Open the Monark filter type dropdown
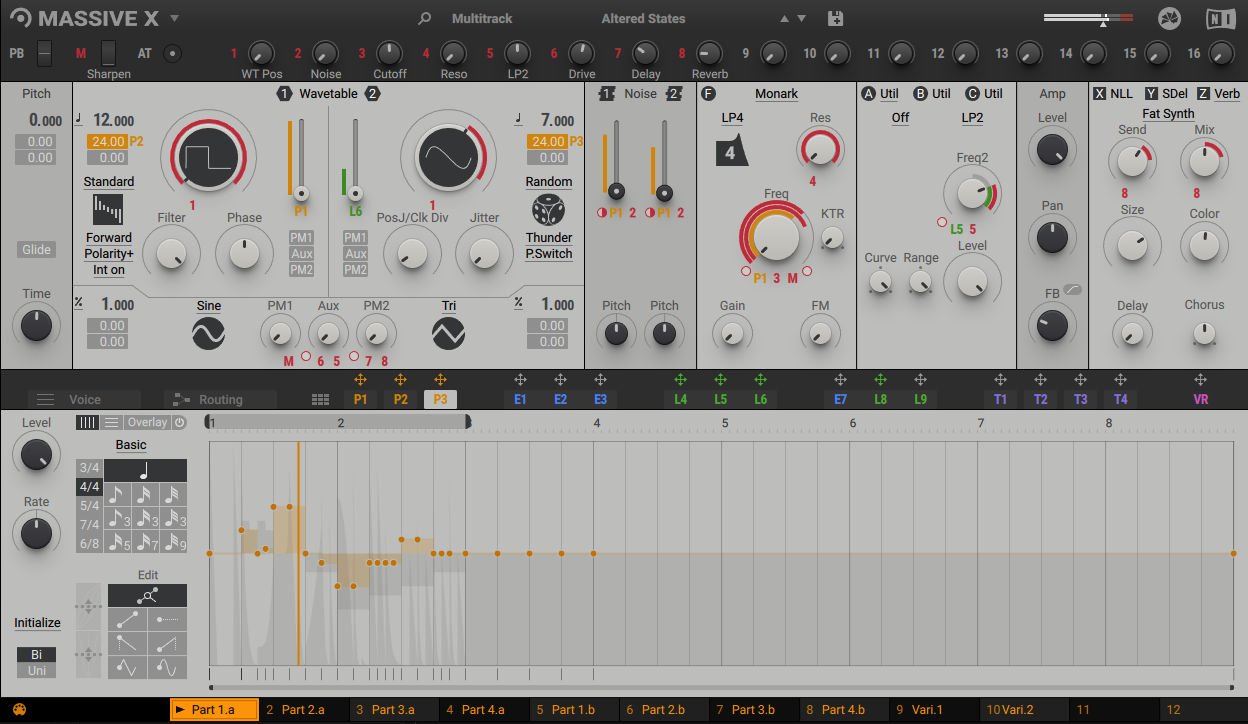Screen dimensions: 1248x724 776,94
